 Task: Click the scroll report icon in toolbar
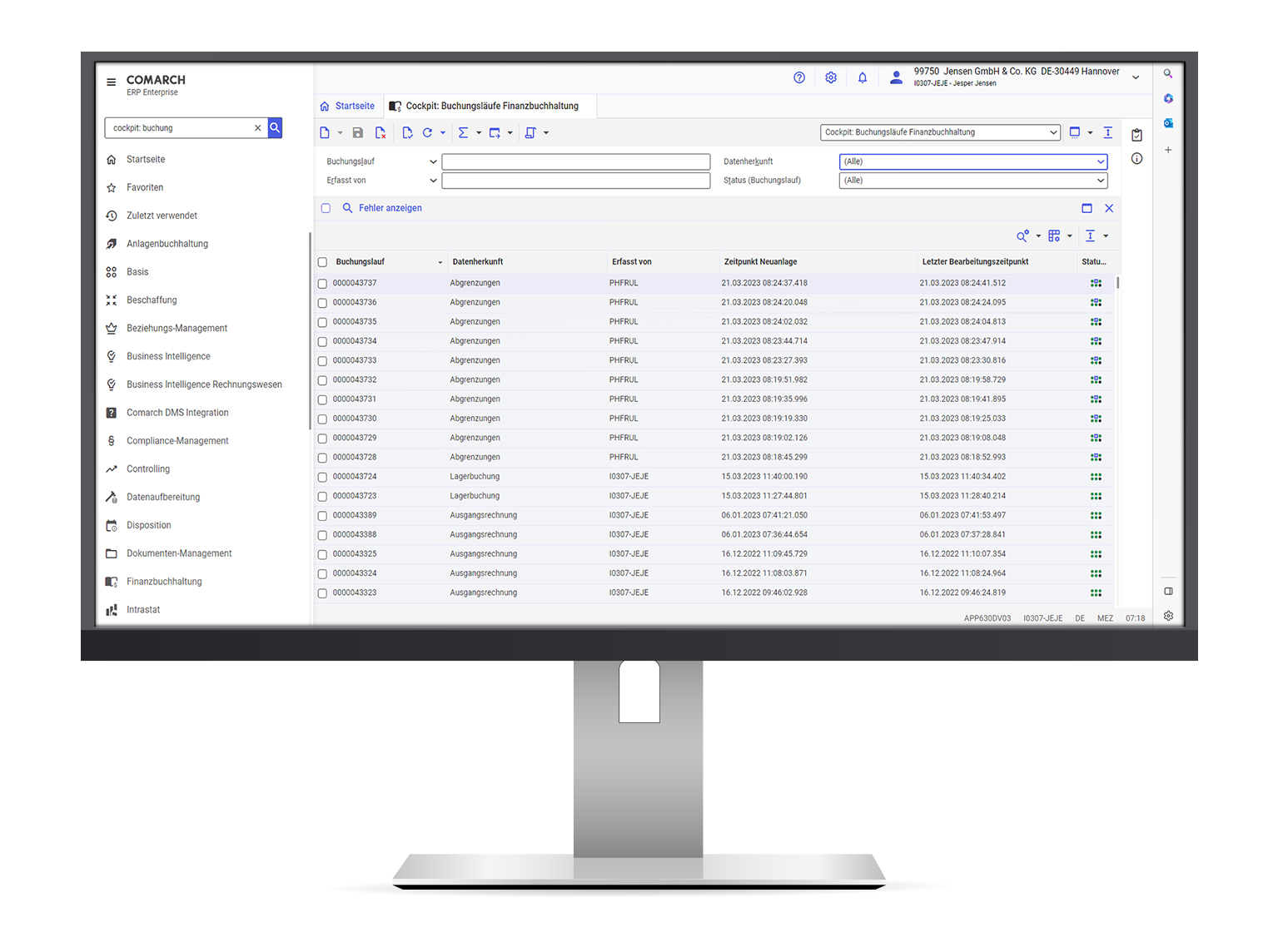point(530,133)
